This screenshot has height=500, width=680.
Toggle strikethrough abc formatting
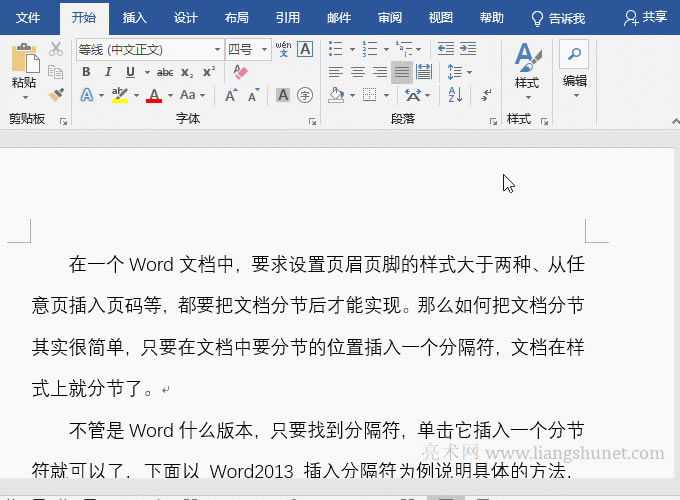tap(165, 72)
